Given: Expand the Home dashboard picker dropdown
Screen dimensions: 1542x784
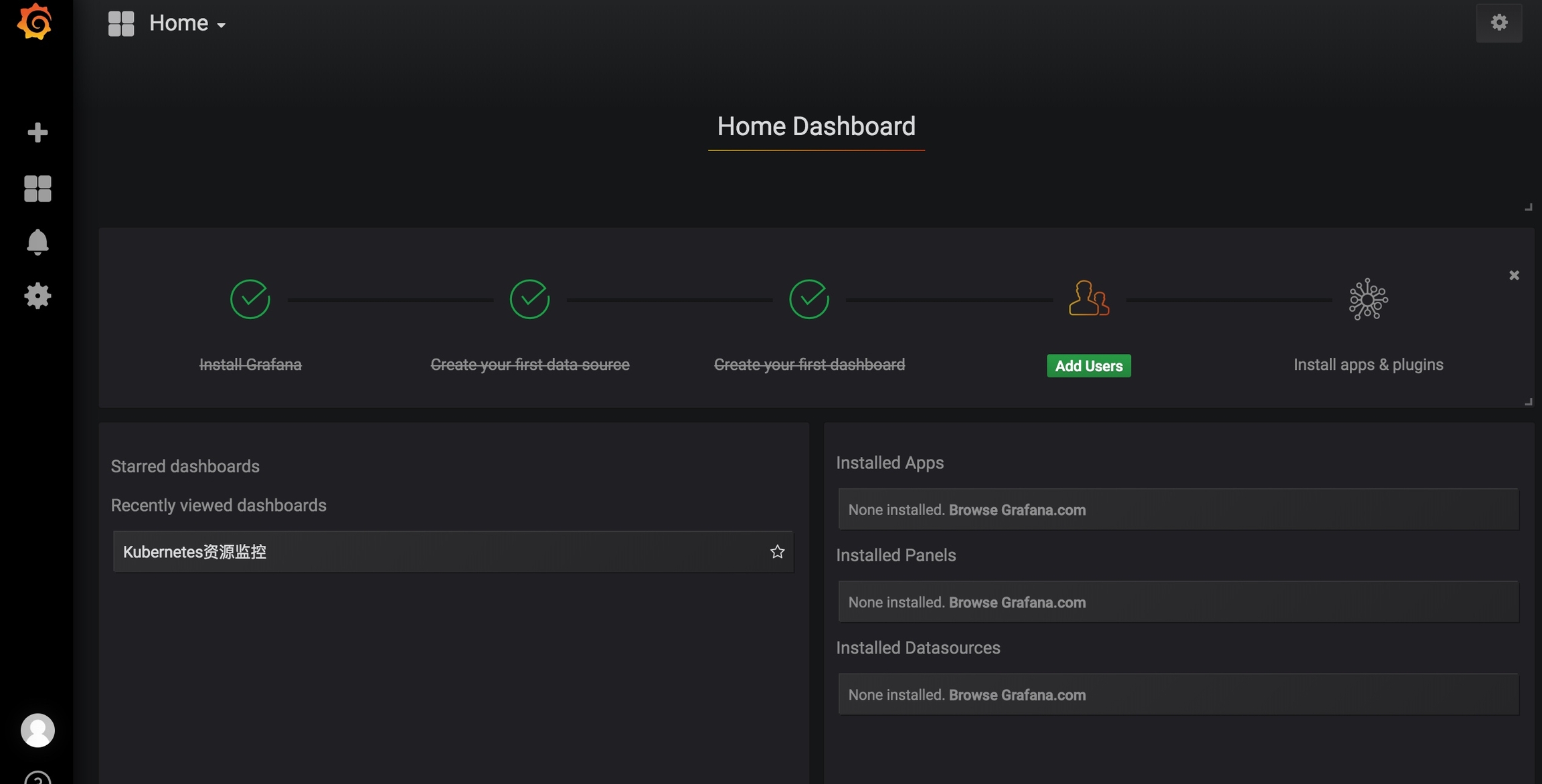Looking at the screenshot, I should point(187,23).
